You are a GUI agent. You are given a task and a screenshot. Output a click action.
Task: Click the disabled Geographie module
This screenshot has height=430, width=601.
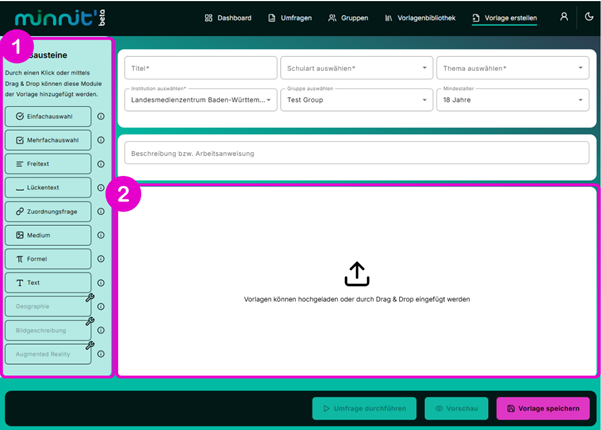pyautogui.click(x=48, y=307)
